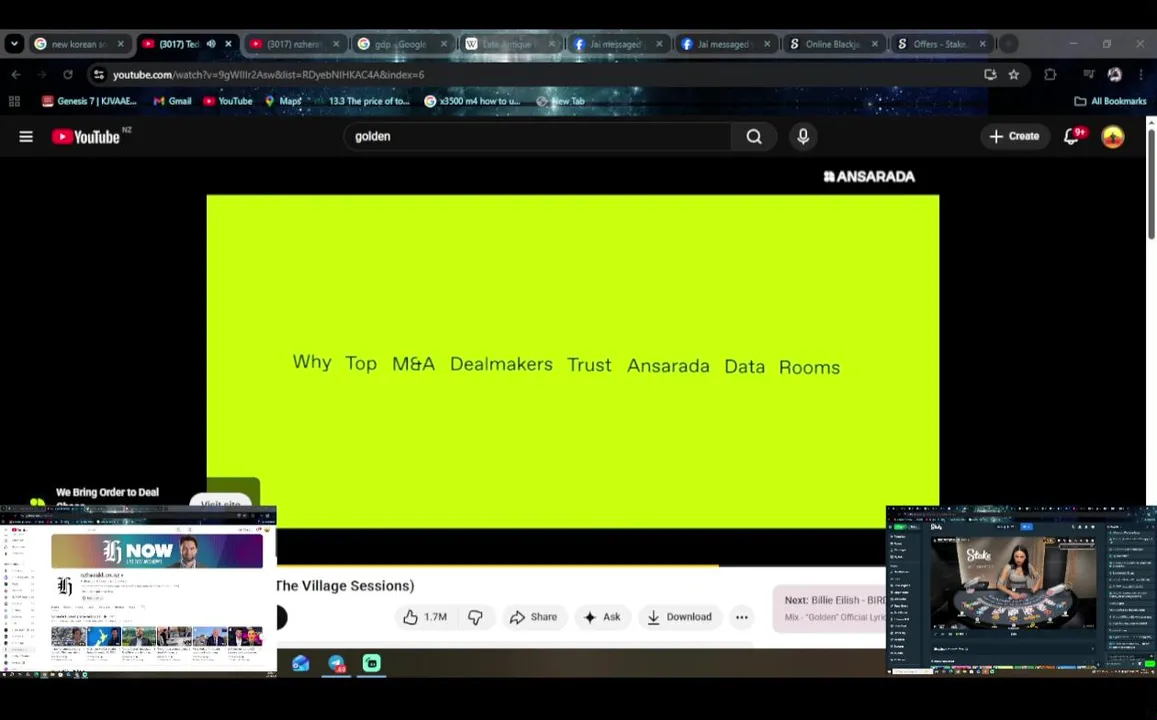Screen dimensions: 1157x720
Task: Bookmark this page with the star
Action: tap(1014, 75)
